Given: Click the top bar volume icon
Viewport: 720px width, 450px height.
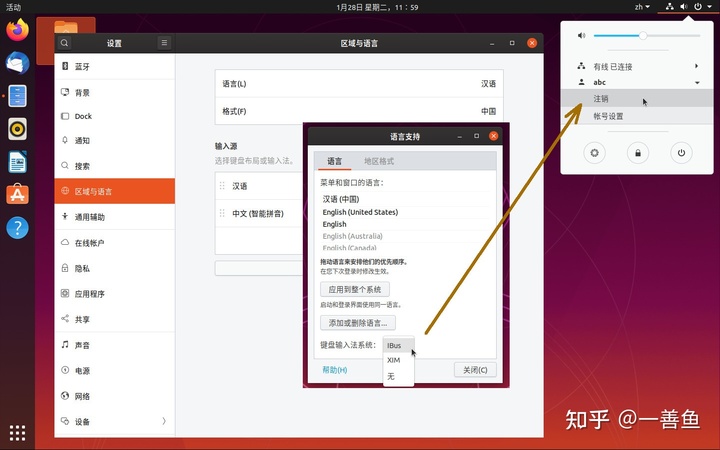Looking at the screenshot, I should (684, 6).
